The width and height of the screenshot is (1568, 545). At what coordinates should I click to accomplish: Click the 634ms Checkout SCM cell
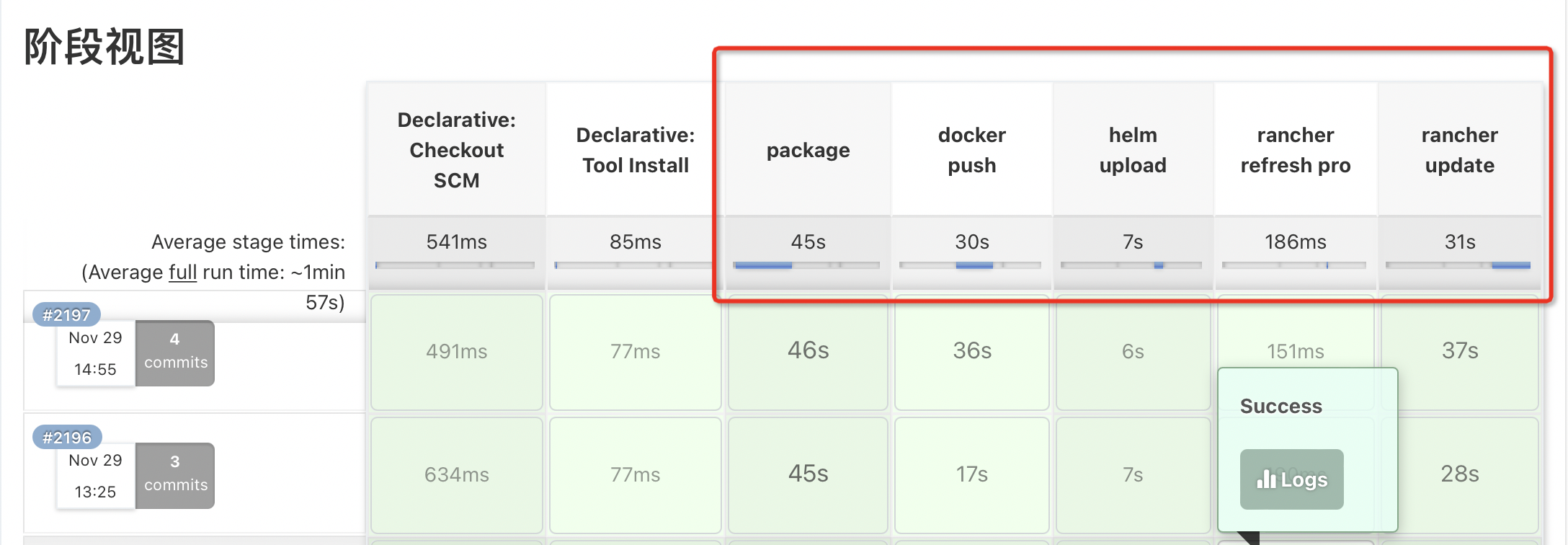click(457, 474)
